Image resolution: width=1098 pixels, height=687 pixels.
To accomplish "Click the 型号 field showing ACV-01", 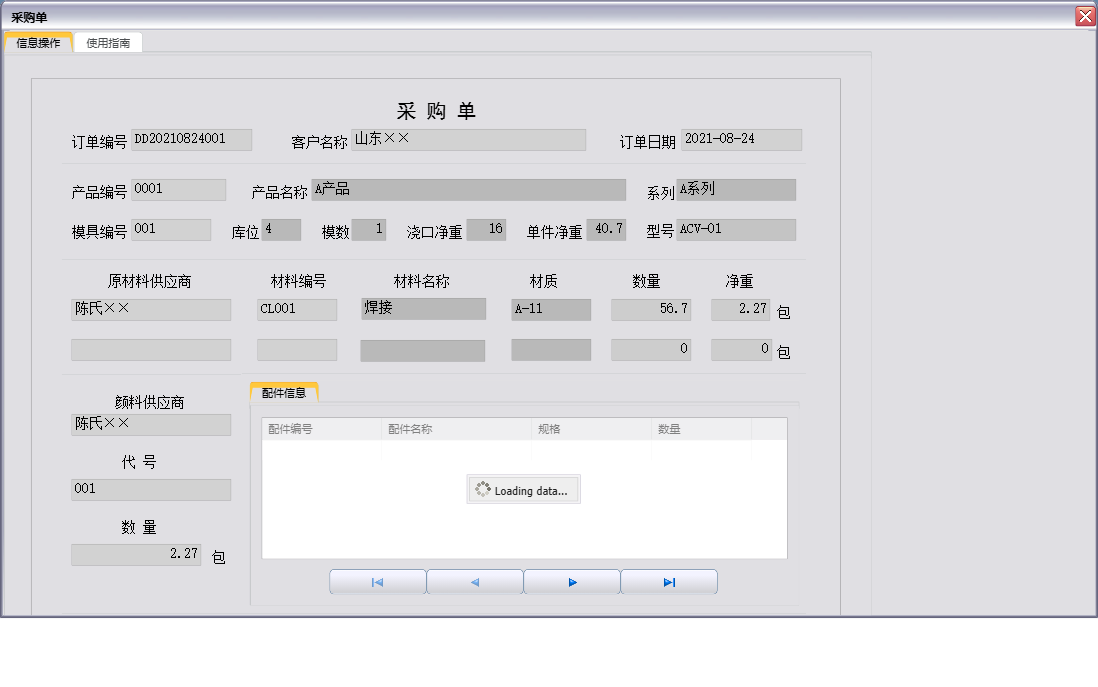I will (736, 229).
